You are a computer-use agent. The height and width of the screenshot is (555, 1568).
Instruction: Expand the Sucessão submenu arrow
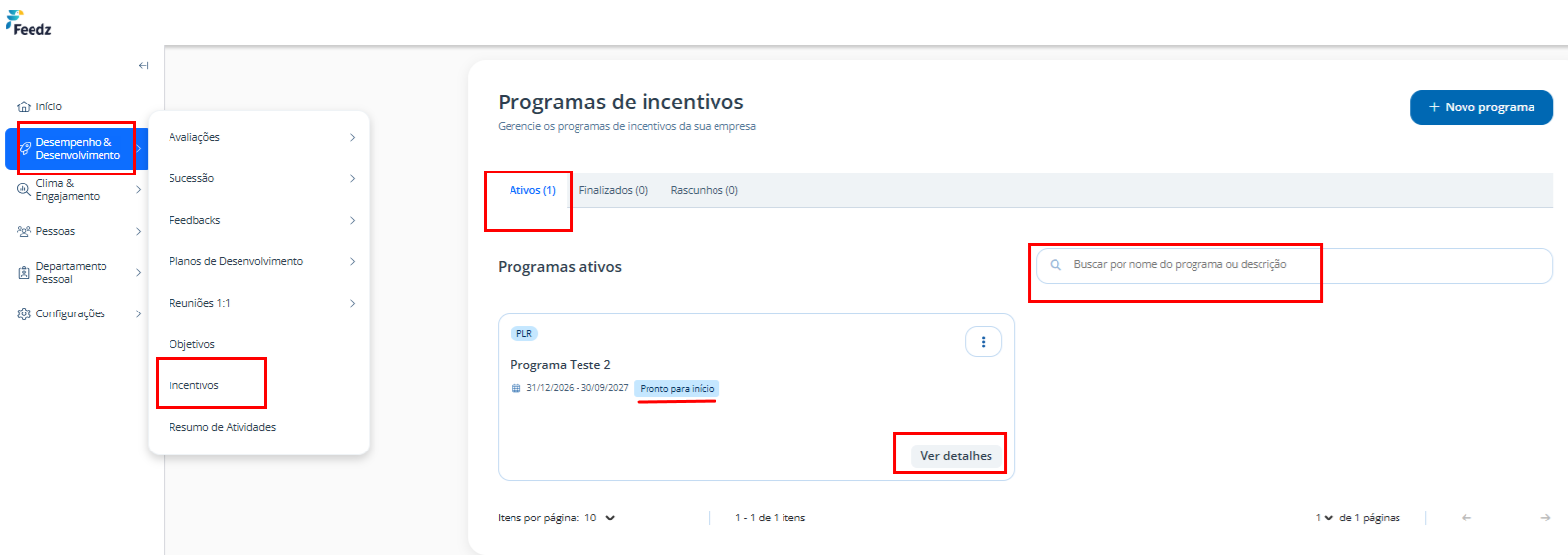pos(352,178)
